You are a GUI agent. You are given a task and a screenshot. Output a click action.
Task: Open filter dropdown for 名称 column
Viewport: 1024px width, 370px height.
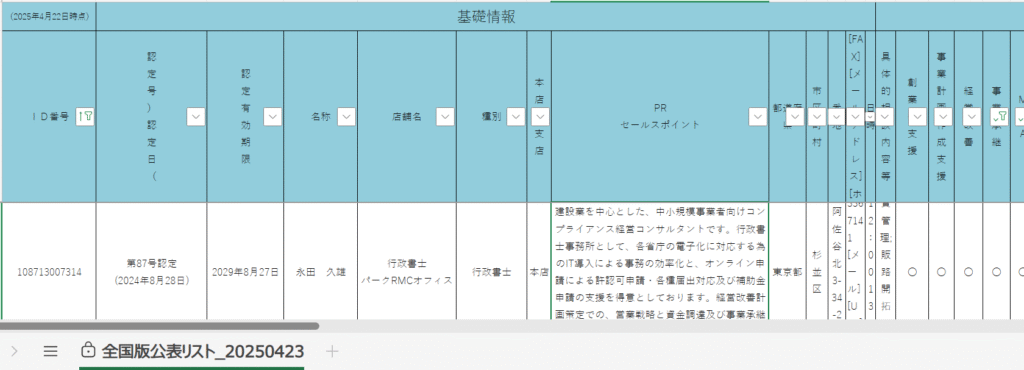[x=346, y=116]
